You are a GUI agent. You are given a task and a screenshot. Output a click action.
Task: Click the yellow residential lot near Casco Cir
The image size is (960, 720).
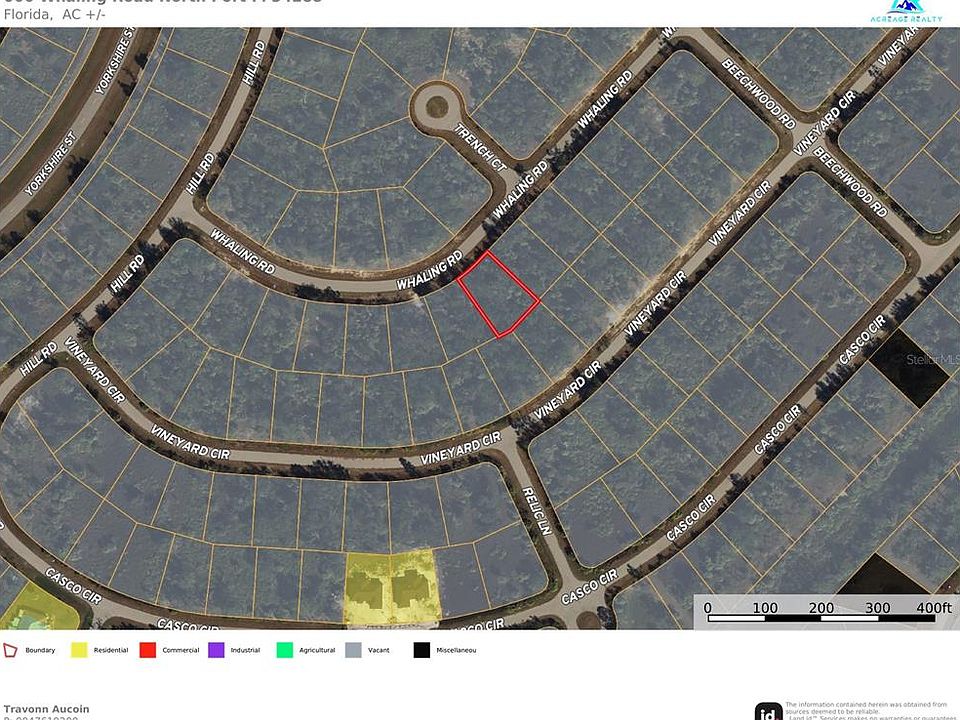[x=390, y=585]
